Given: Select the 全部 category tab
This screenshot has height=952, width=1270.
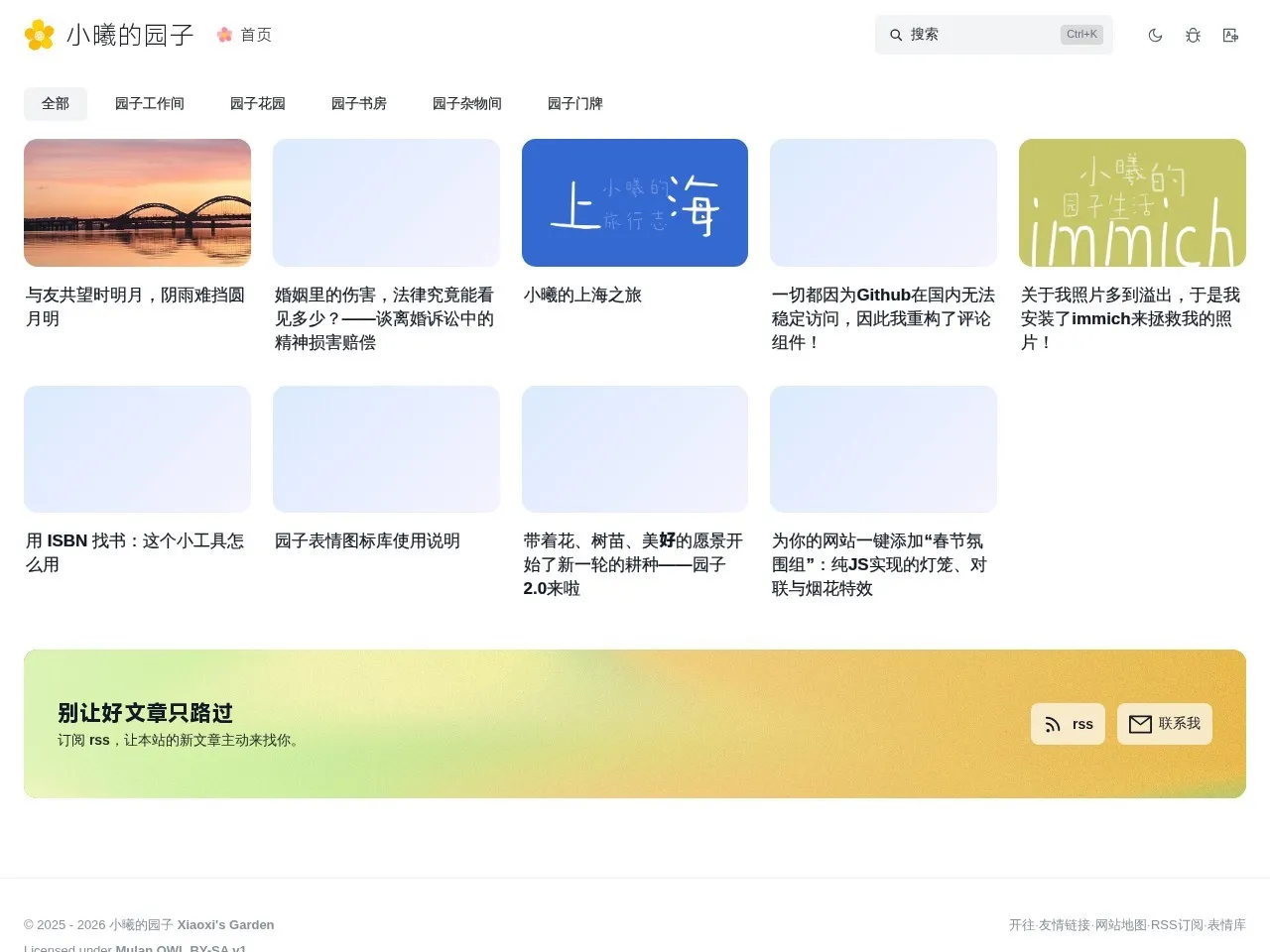Looking at the screenshot, I should (56, 103).
